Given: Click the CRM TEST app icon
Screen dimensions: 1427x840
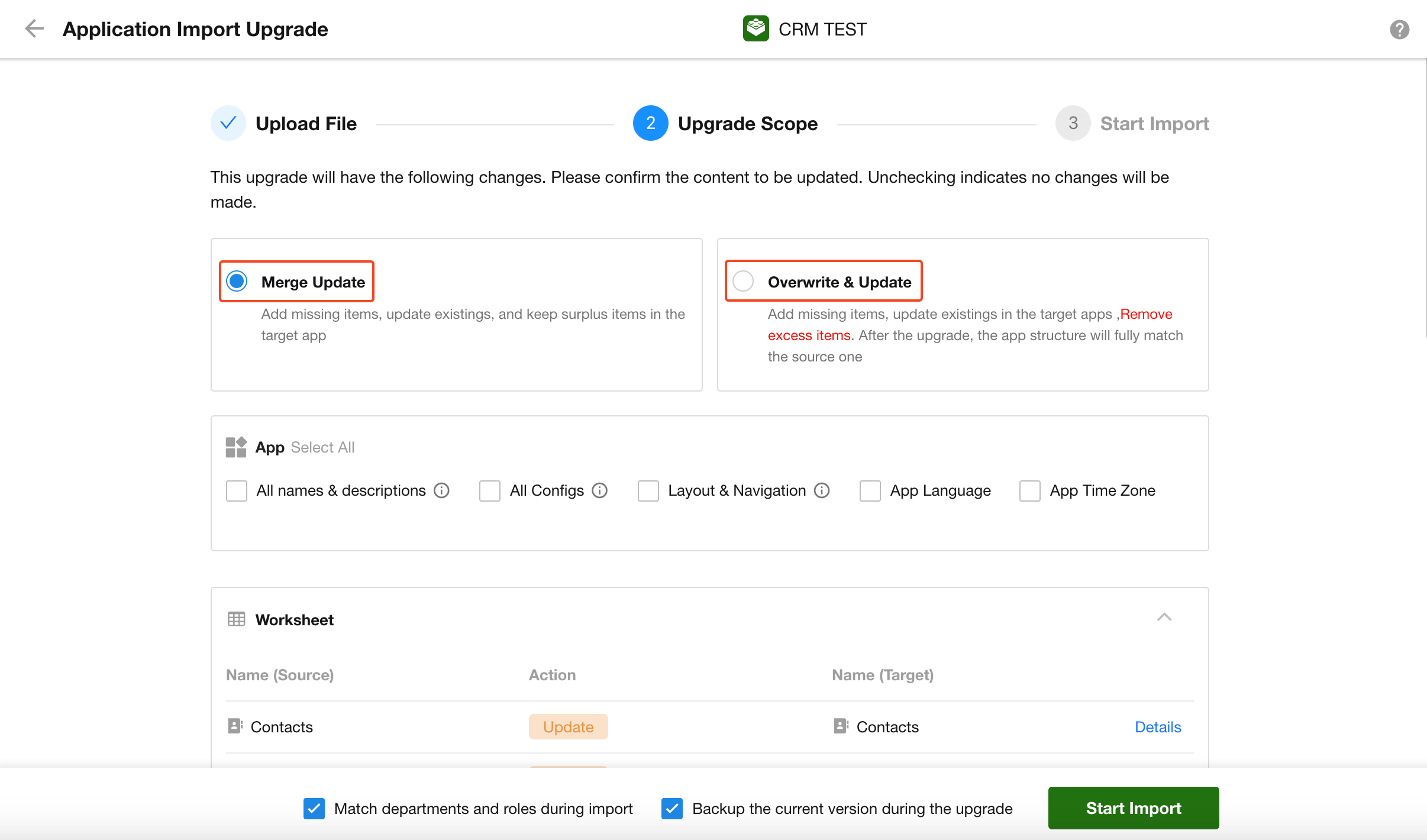Looking at the screenshot, I should pyautogui.click(x=756, y=28).
